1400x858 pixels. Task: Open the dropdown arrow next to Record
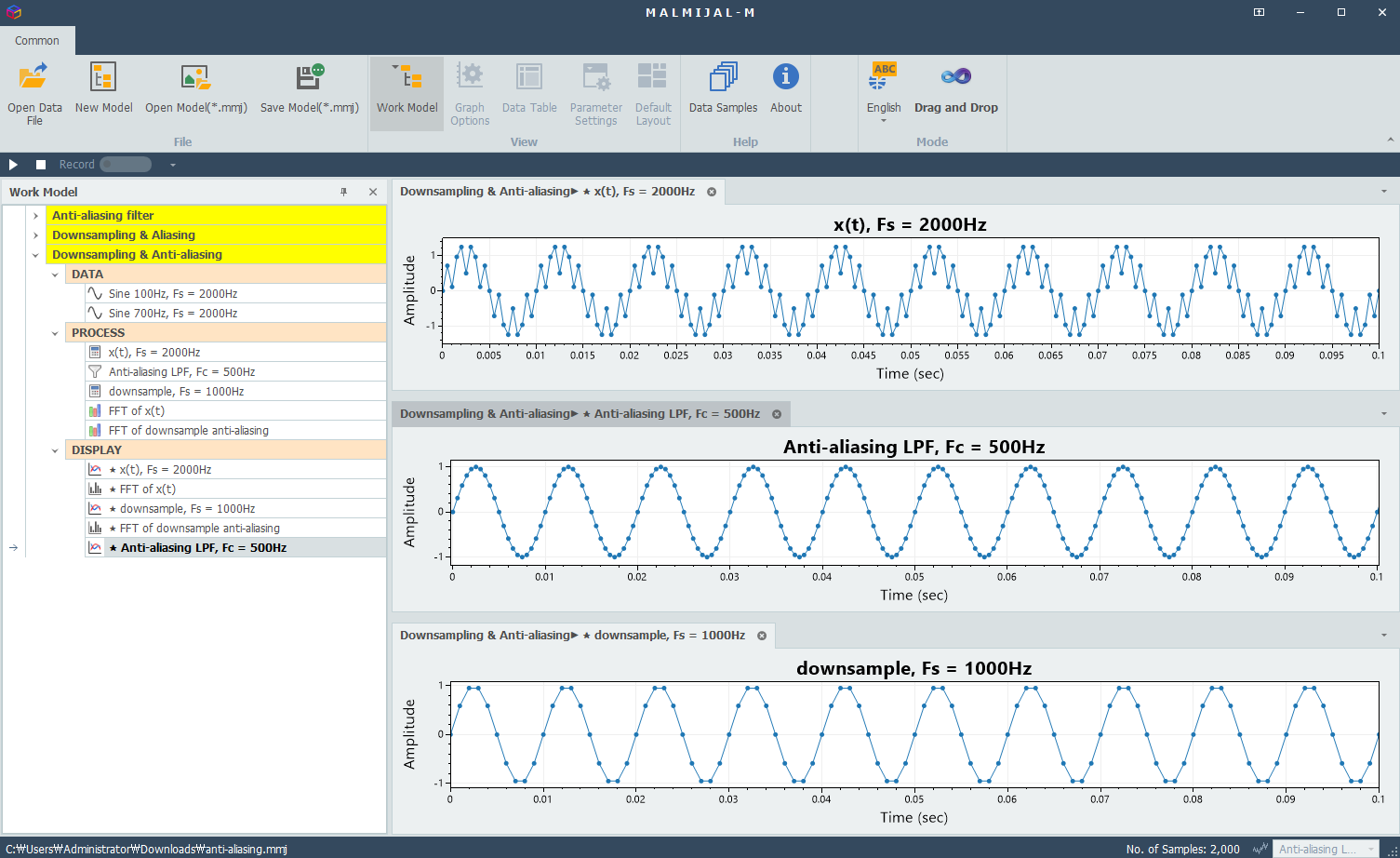point(173,165)
